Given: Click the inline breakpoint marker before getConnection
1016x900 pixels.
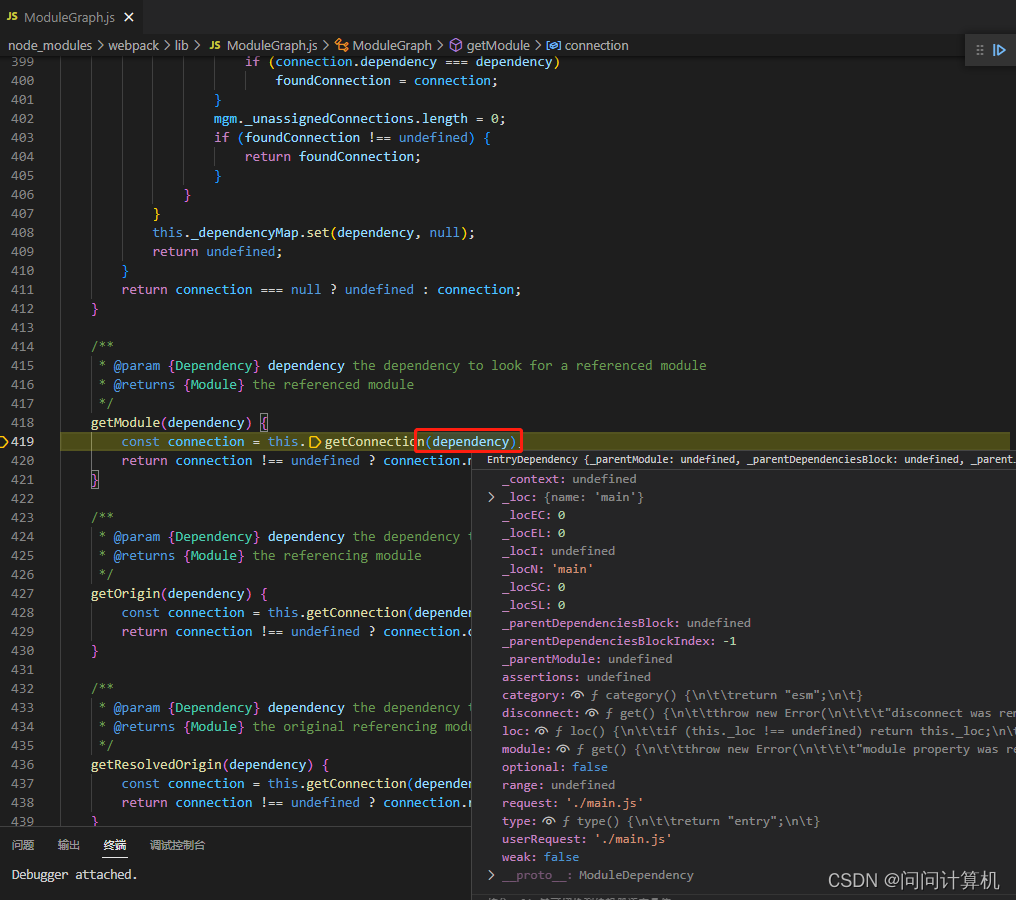Looking at the screenshot, I should click(x=315, y=442).
